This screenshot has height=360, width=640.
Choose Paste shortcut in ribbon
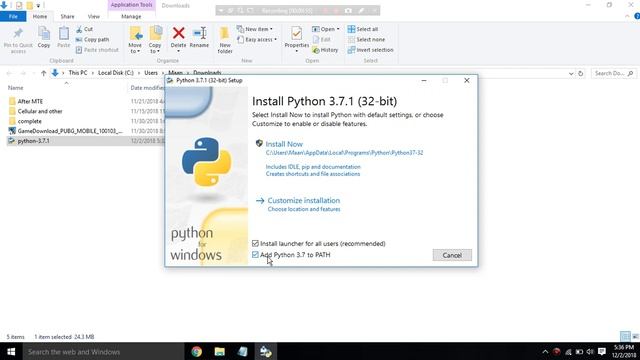tap(97, 50)
